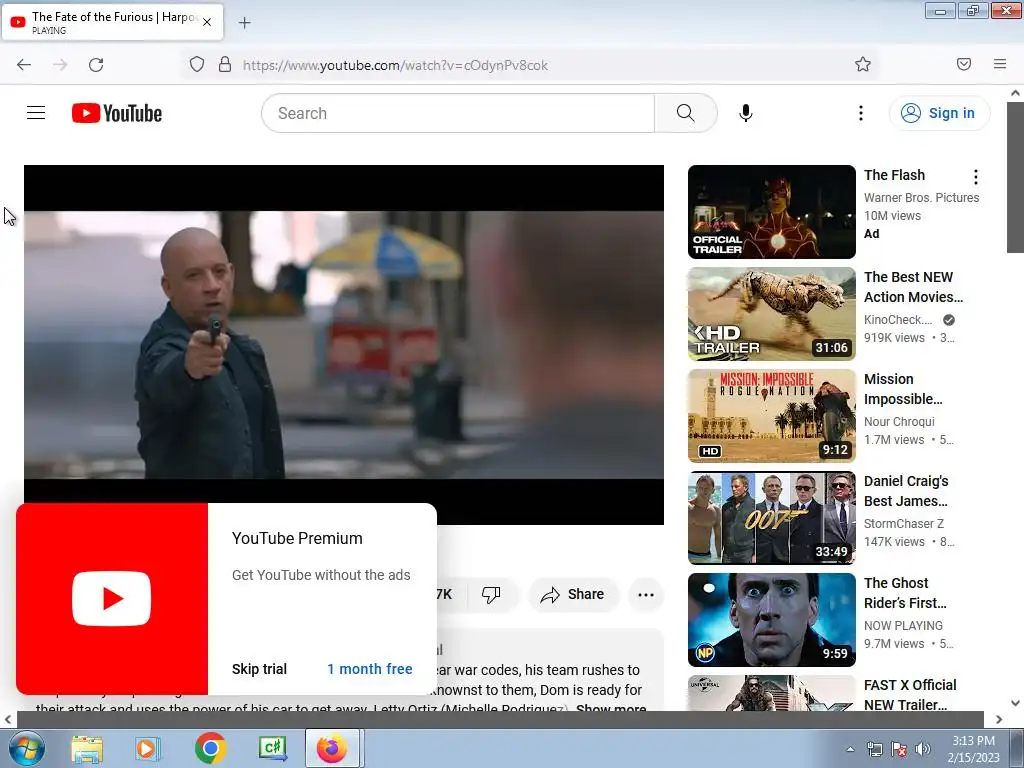This screenshot has height=768, width=1024.
Task: Open Mission Impossible video title
Action: (903, 389)
